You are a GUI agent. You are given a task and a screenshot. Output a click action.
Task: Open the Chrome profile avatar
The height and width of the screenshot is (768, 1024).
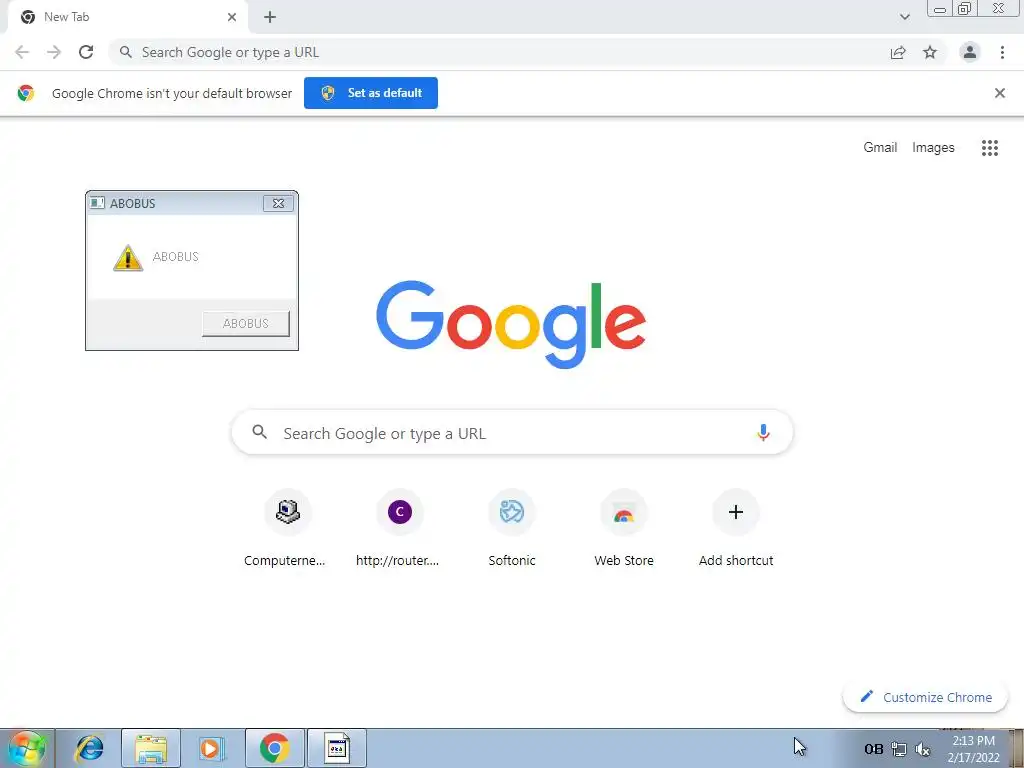pyautogui.click(x=970, y=52)
